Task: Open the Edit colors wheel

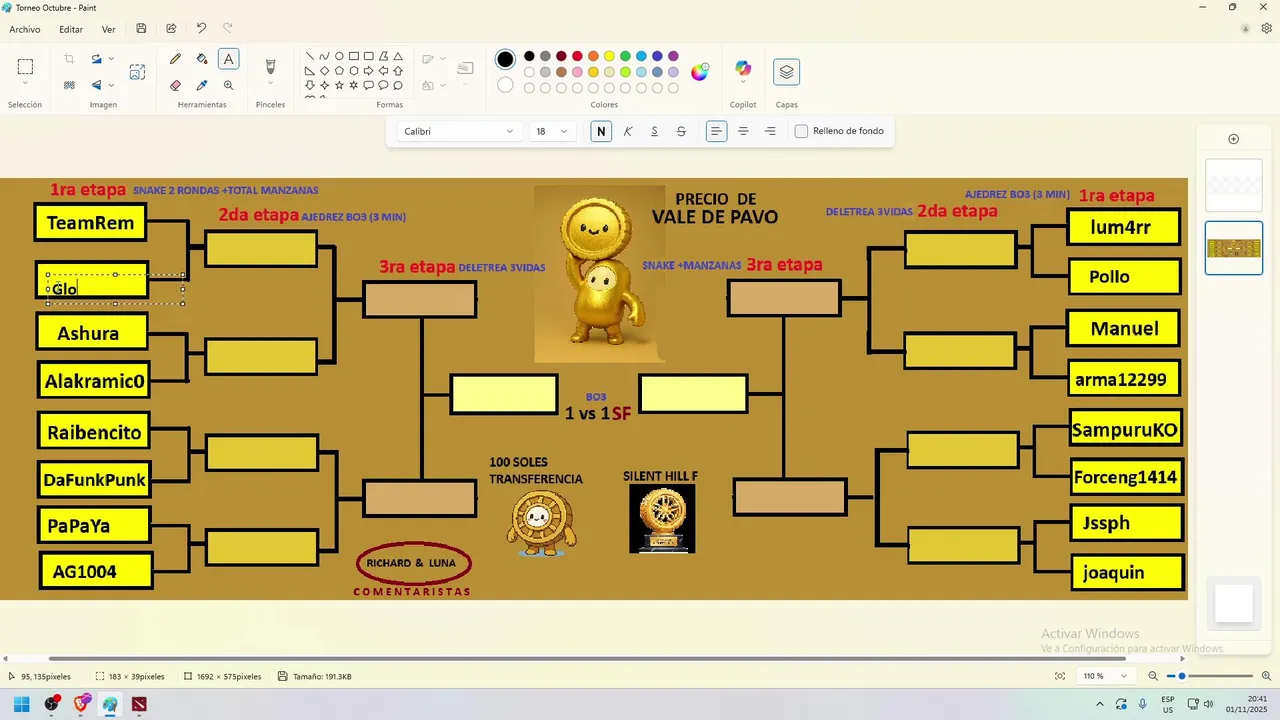Action: pos(700,71)
